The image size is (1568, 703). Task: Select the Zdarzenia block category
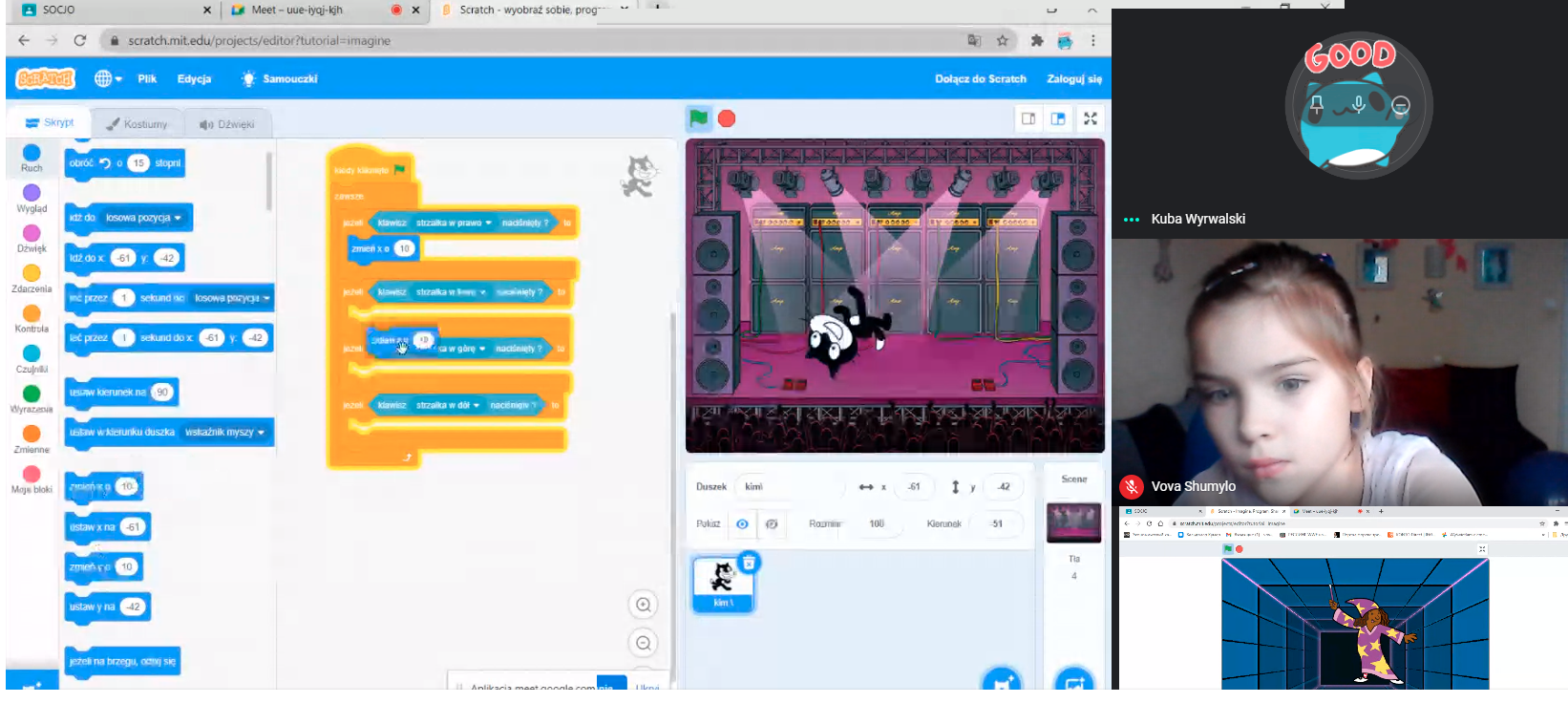tap(32, 279)
